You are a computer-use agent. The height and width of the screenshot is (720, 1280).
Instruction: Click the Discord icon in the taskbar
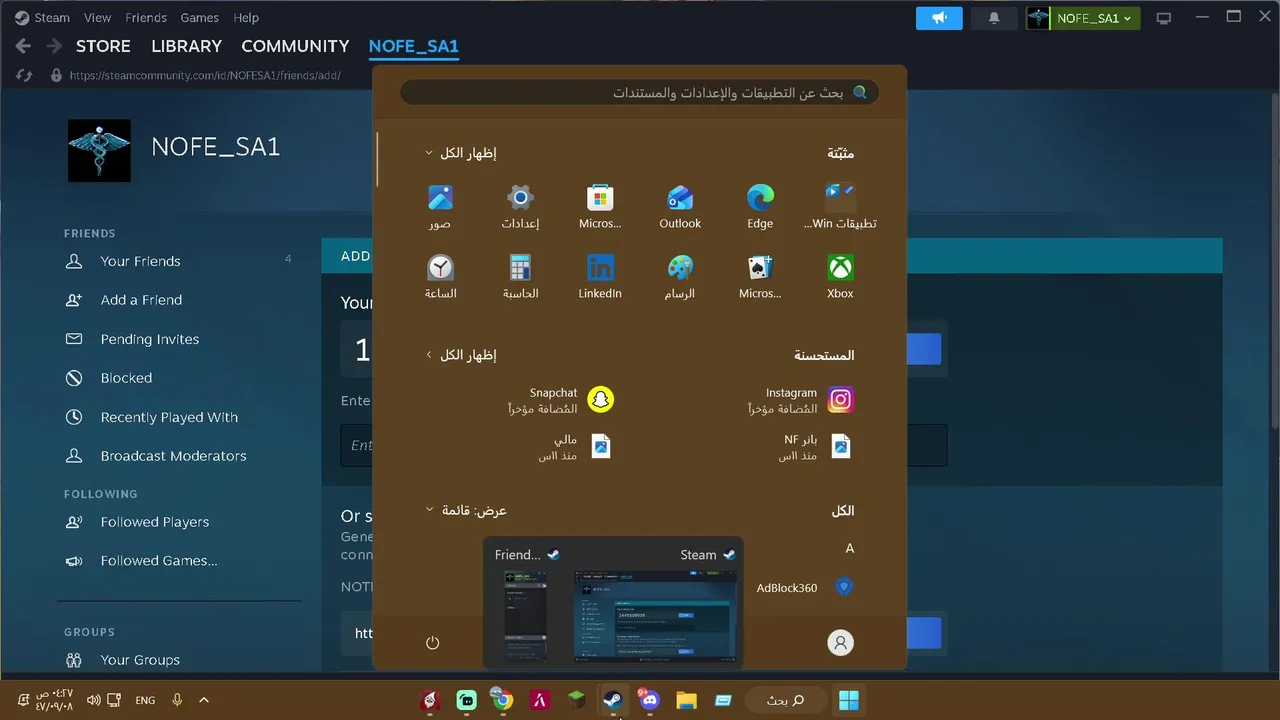pyautogui.click(x=649, y=700)
